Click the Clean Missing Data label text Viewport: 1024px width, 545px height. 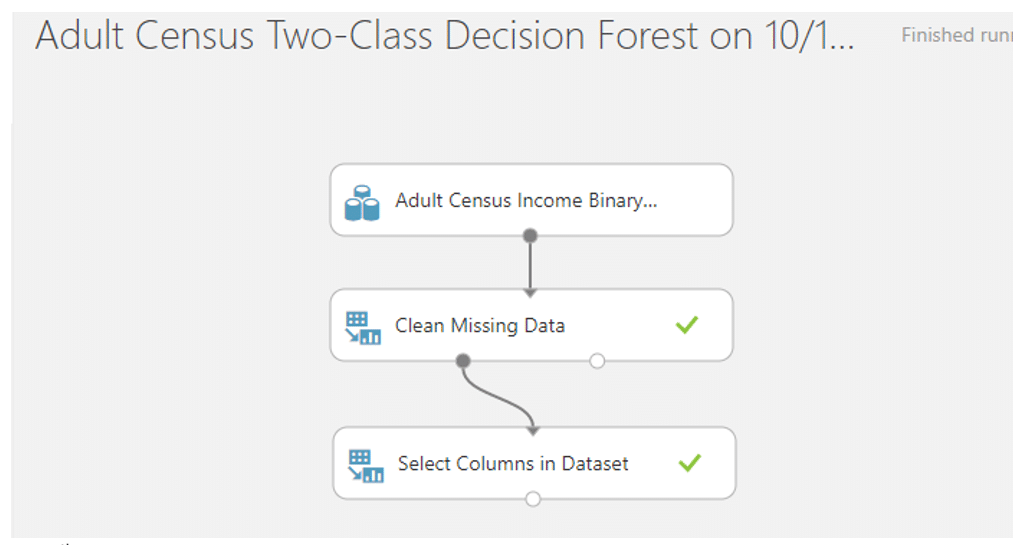click(480, 325)
